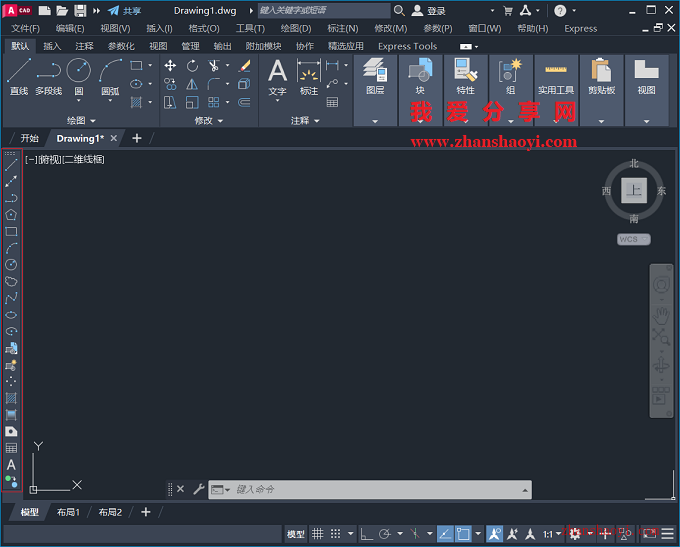Select Polygon tool in left toolbar
The height and width of the screenshot is (547, 680).
pos(11,215)
